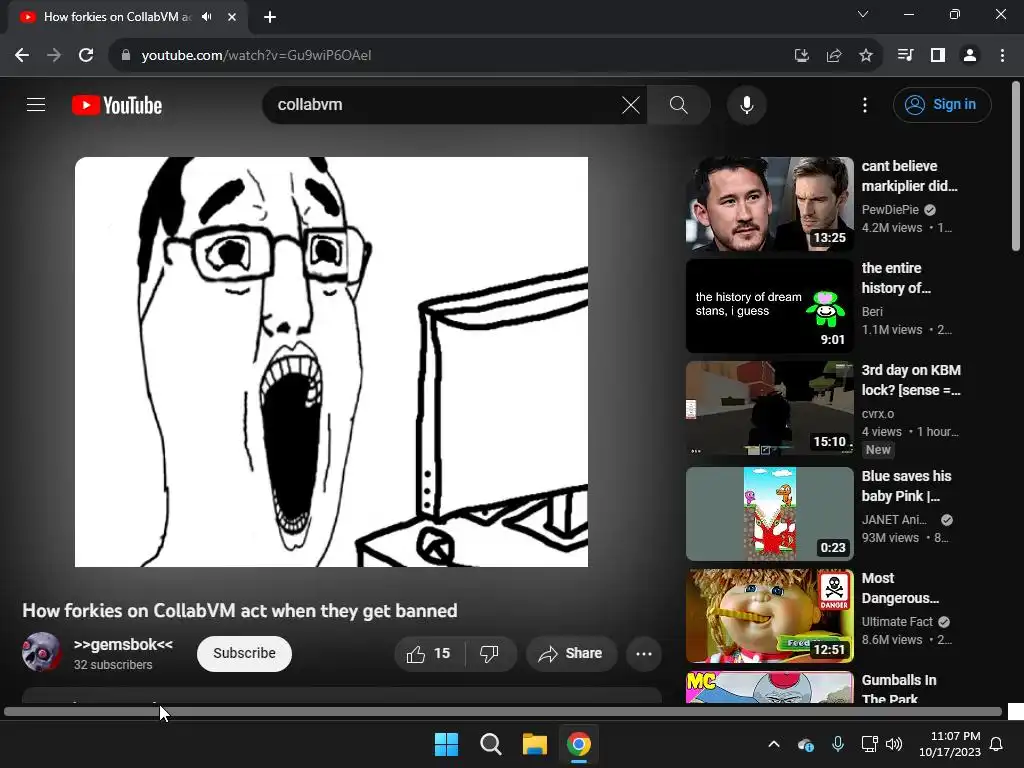Click the Sign in button
Screen dimensions: 1024x768
tap(942, 104)
